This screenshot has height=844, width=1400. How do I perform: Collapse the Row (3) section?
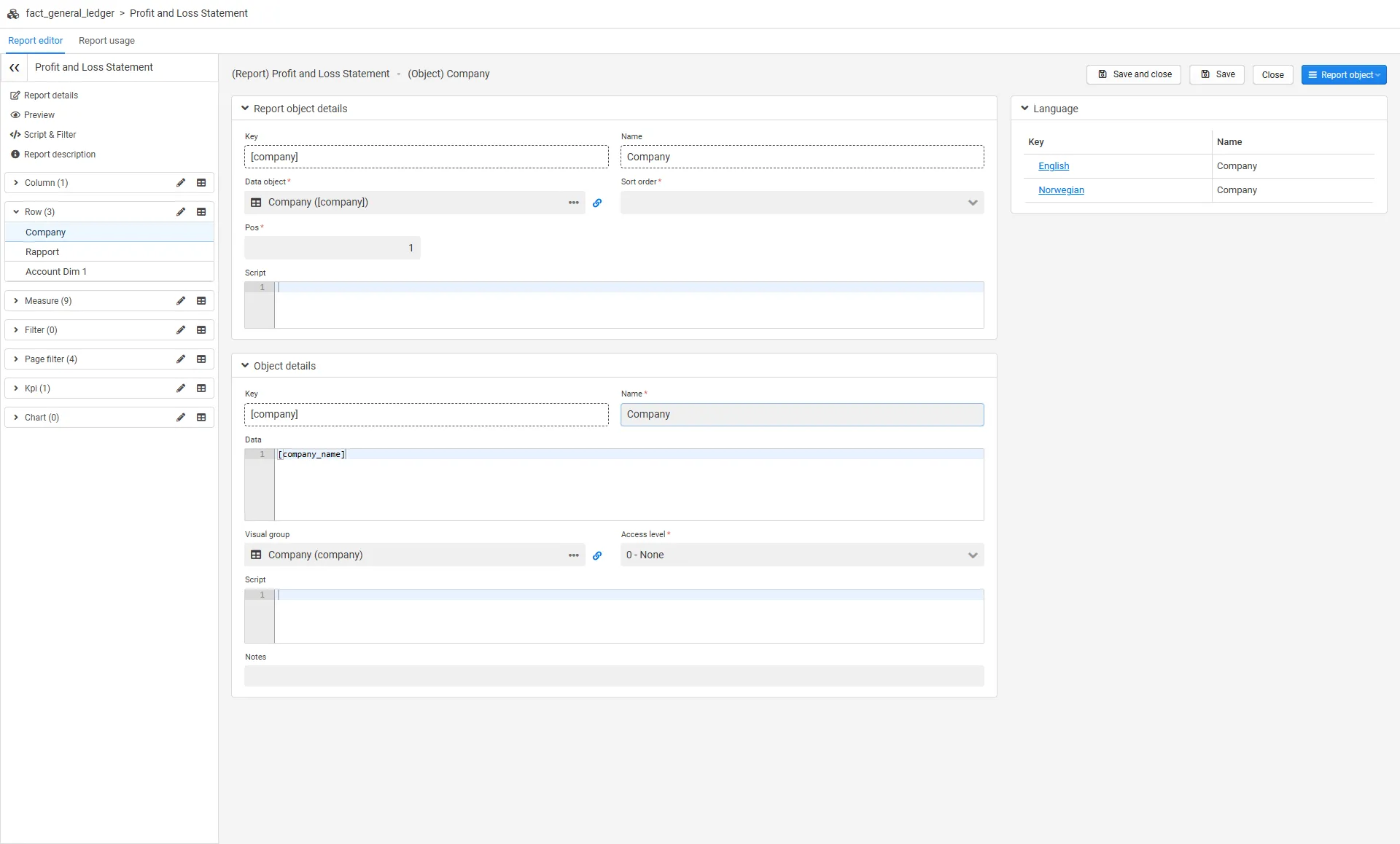16,212
